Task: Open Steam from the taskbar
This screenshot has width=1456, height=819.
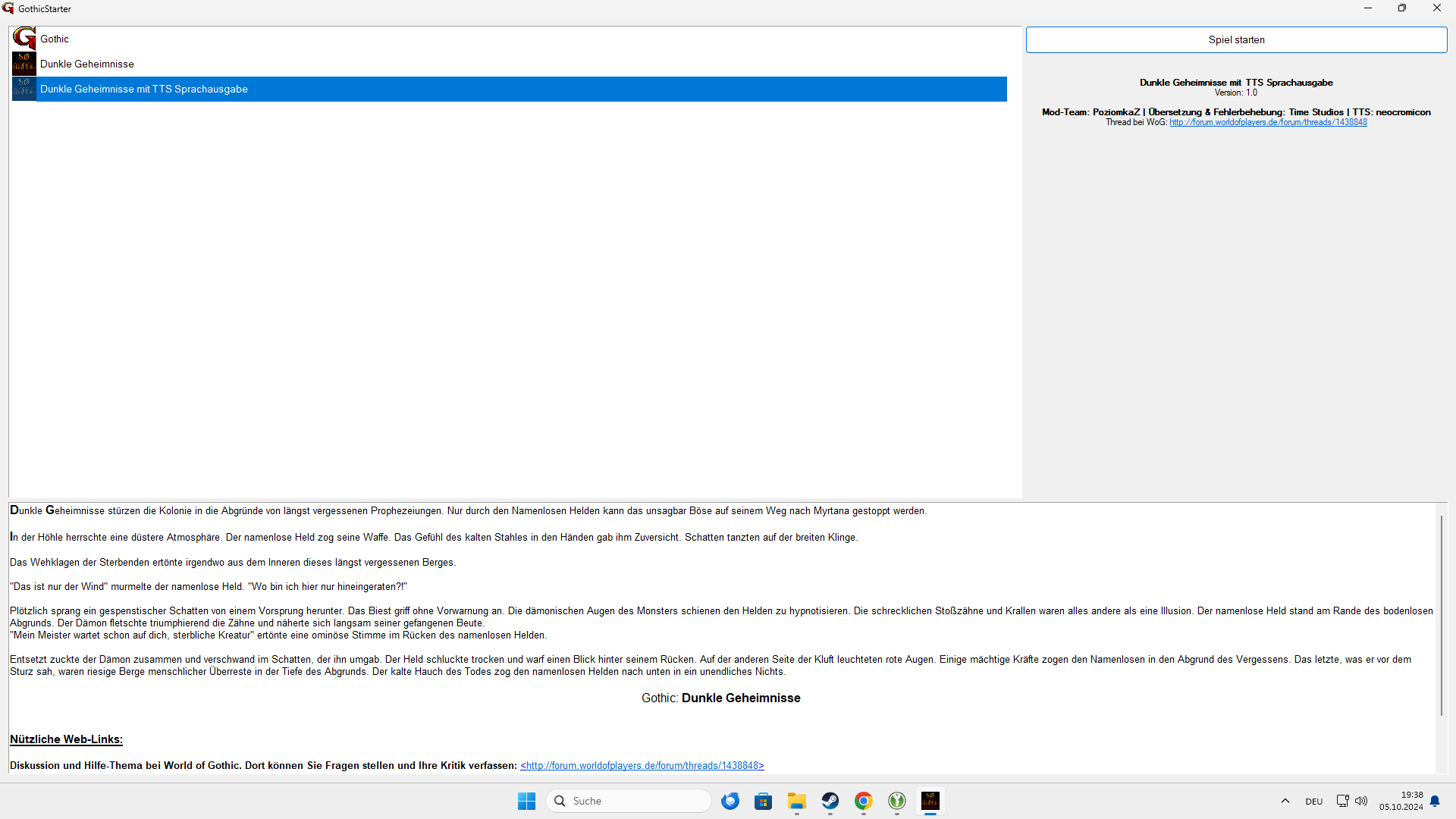Action: pyautogui.click(x=830, y=801)
